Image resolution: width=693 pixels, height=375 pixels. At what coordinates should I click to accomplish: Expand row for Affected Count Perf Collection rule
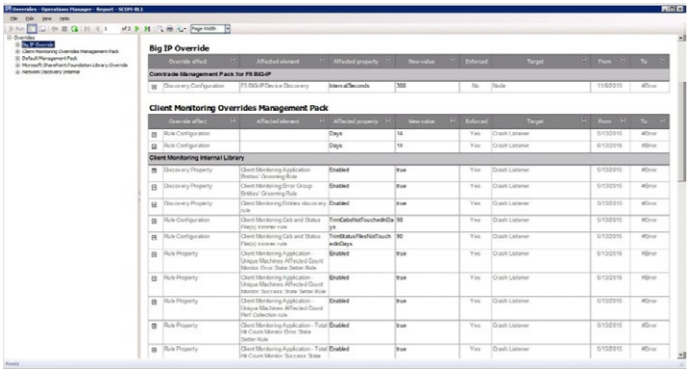[154, 302]
